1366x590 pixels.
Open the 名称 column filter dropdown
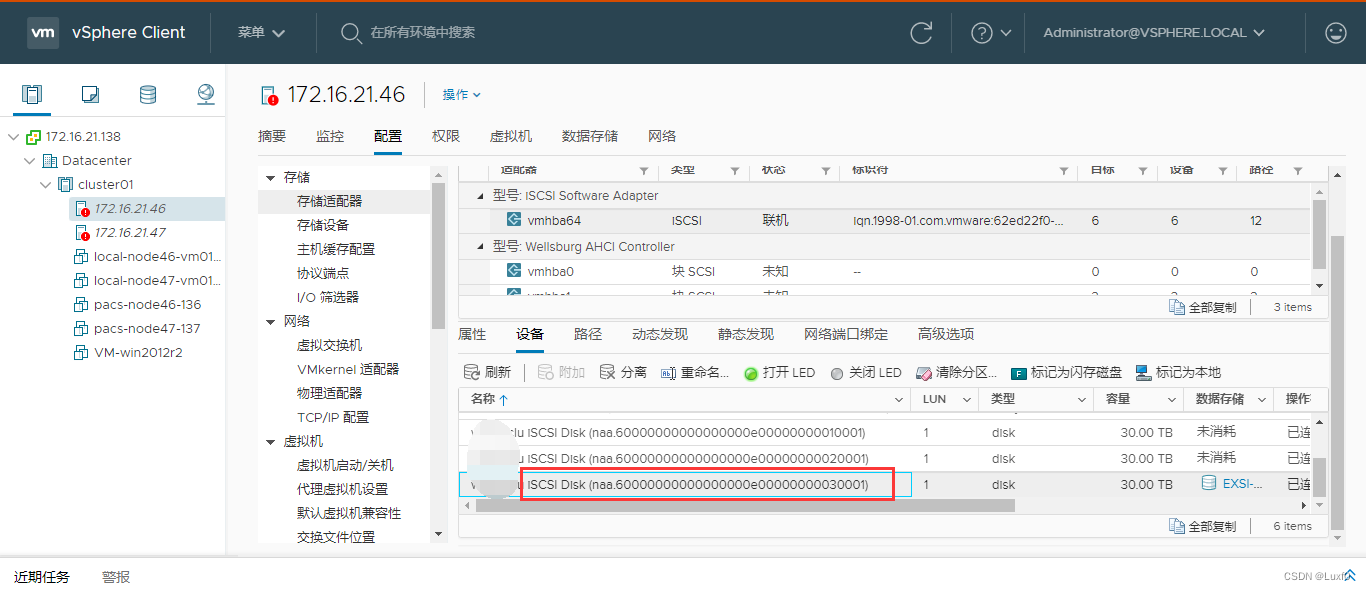tap(898, 399)
